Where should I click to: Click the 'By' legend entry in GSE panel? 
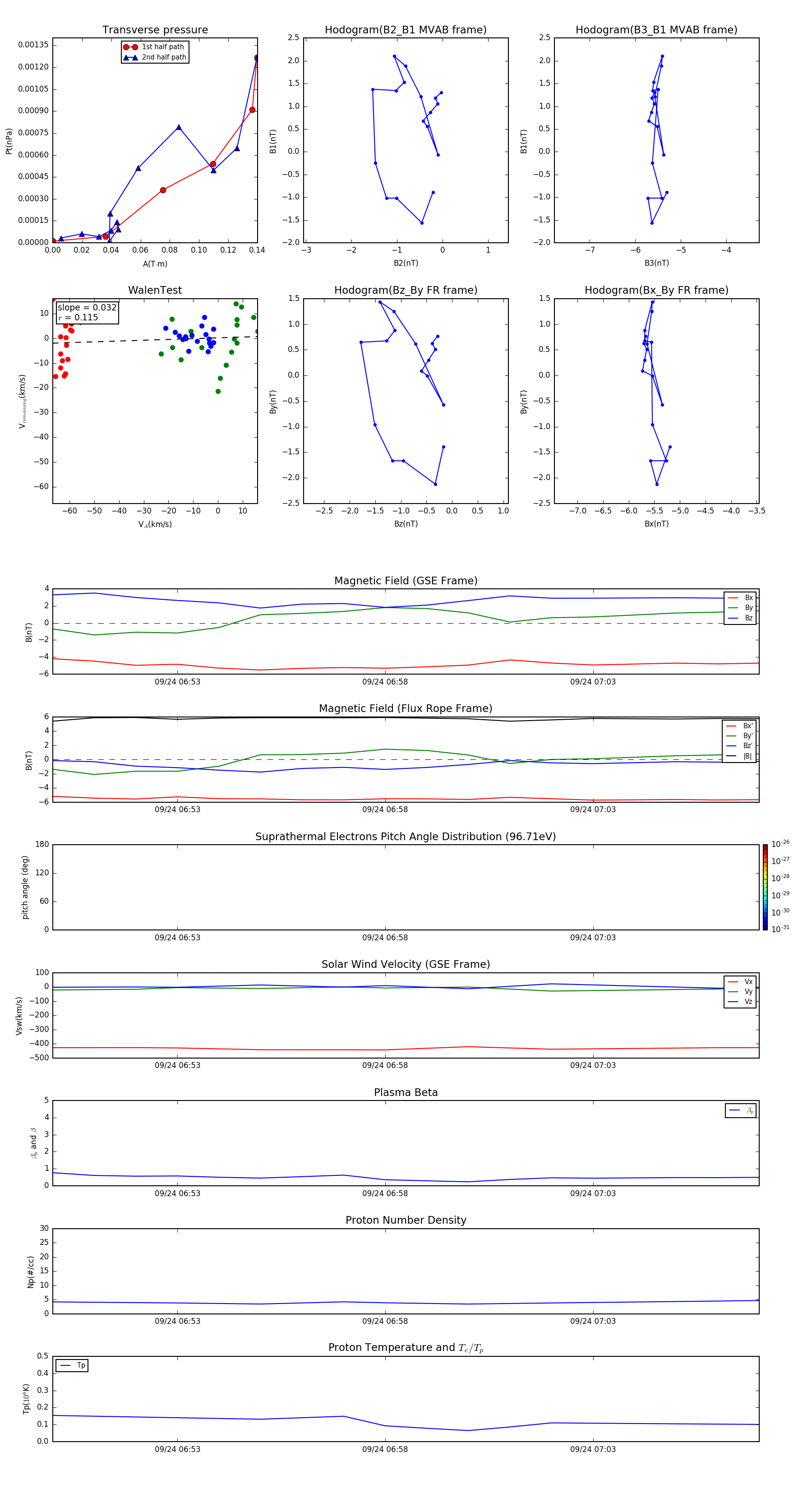coord(740,607)
